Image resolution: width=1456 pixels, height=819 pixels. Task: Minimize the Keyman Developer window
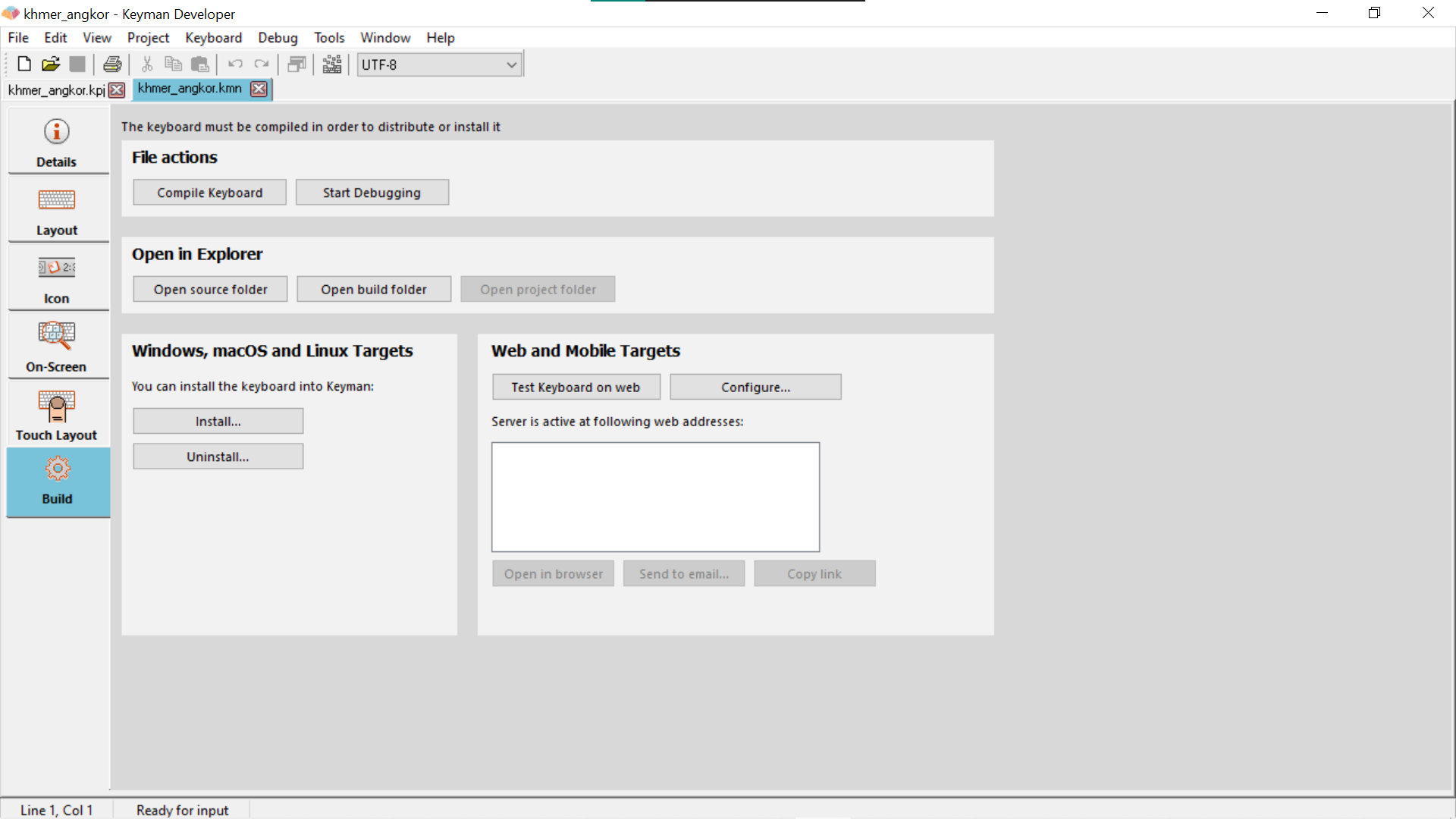point(1322,13)
